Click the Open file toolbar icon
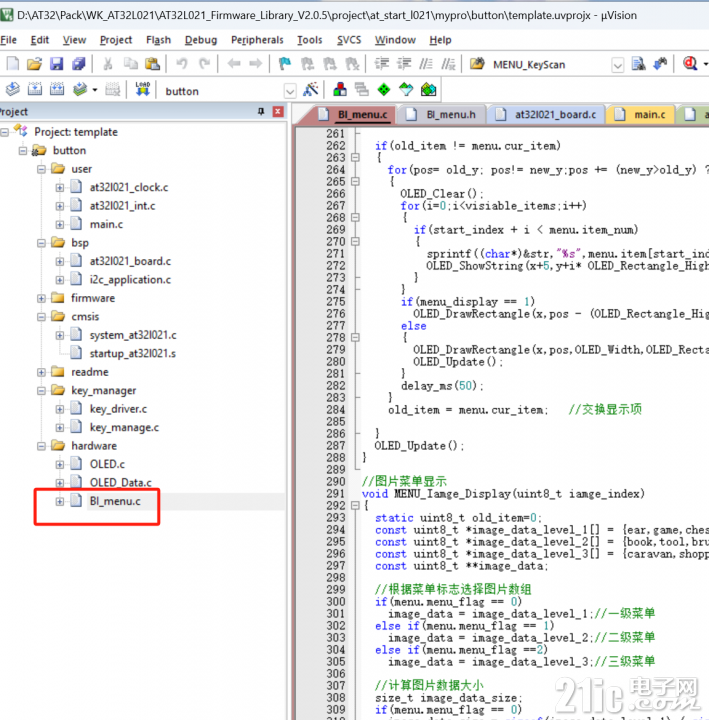The height and width of the screenshot is (720, 709). (x=34, y=63)
